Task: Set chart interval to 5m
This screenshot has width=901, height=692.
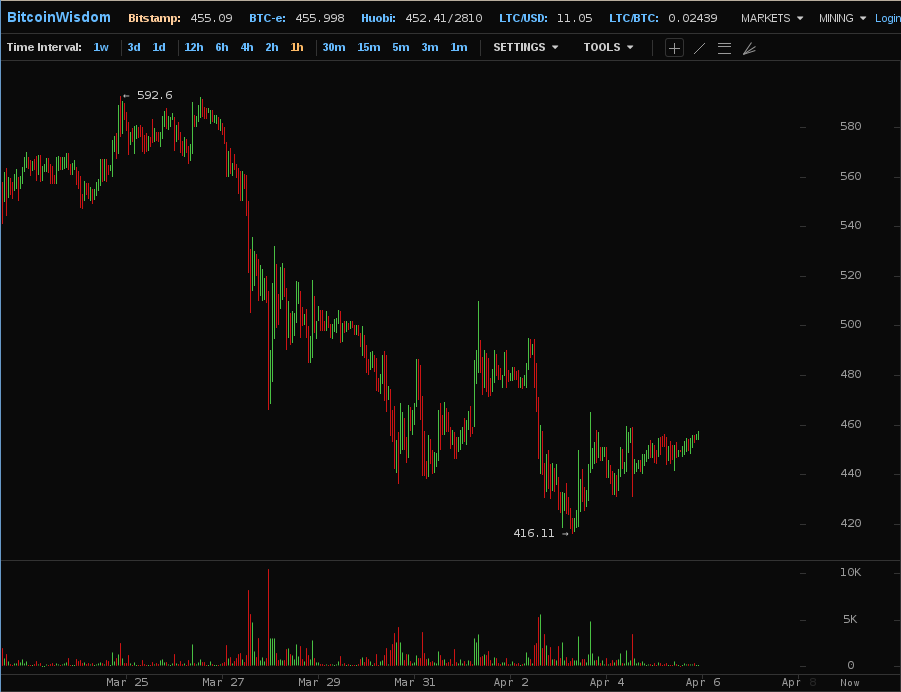Action: (x=400, y=47)
